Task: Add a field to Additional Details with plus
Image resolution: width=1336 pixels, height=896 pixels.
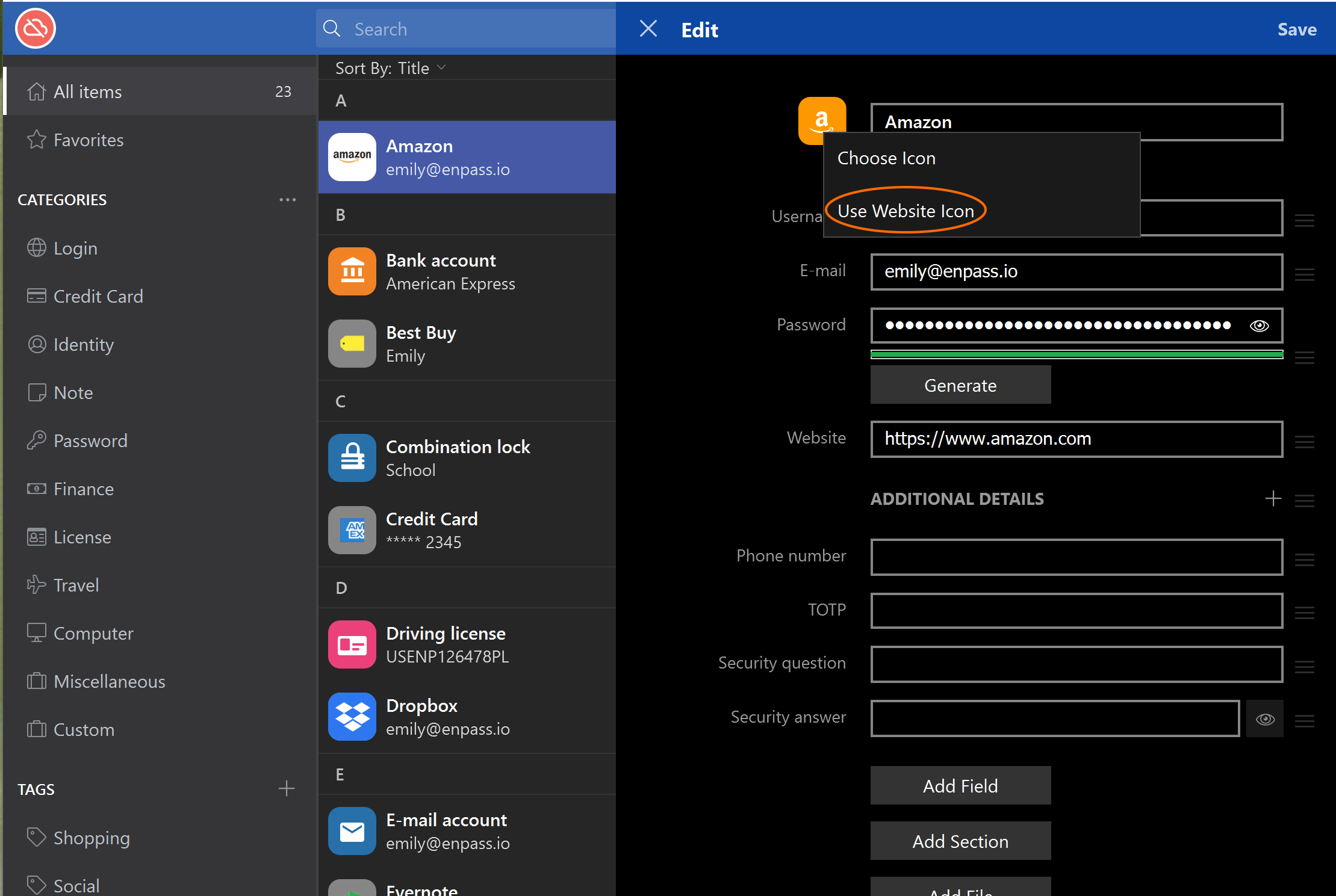Action: click(1273, 499)
